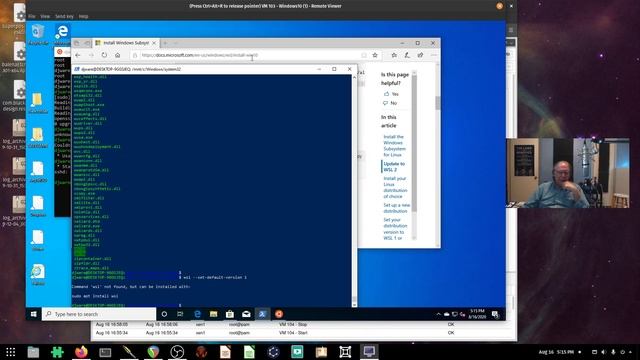
Task: Close the 'Install Windows Subsyst' tab
Action: [154, 43]
